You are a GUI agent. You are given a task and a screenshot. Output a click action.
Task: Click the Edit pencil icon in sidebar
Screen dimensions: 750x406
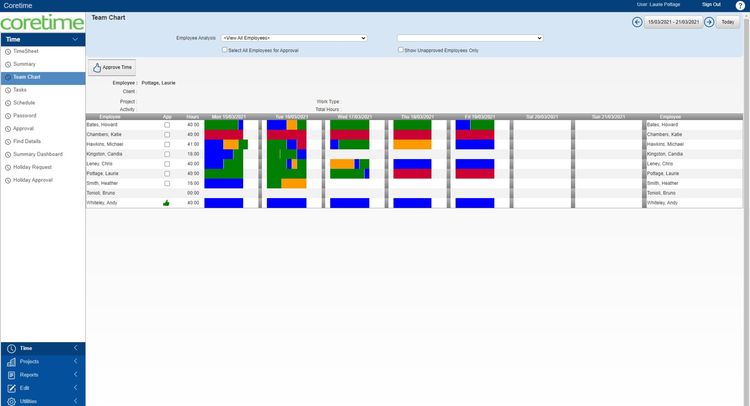click(x=11, y=388)
